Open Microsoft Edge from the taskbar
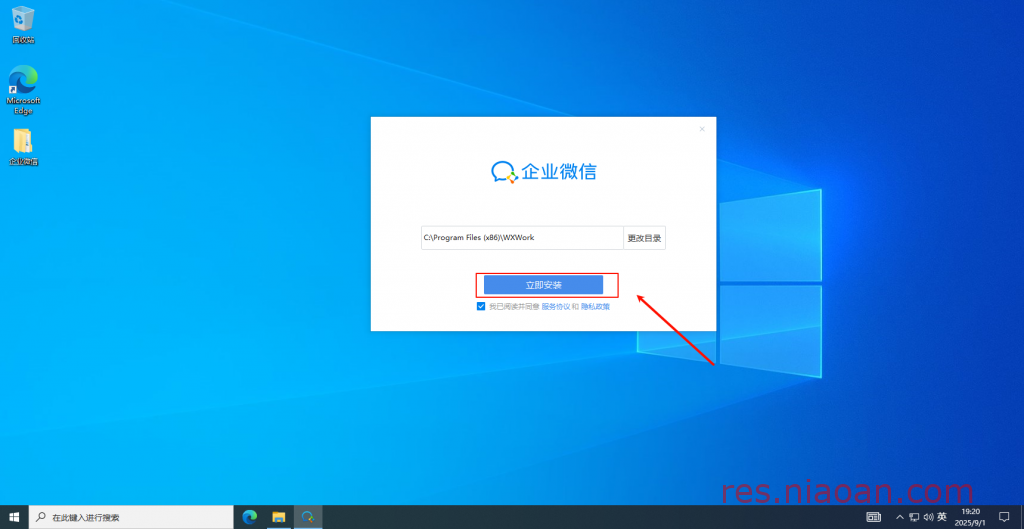 [249, 517]
